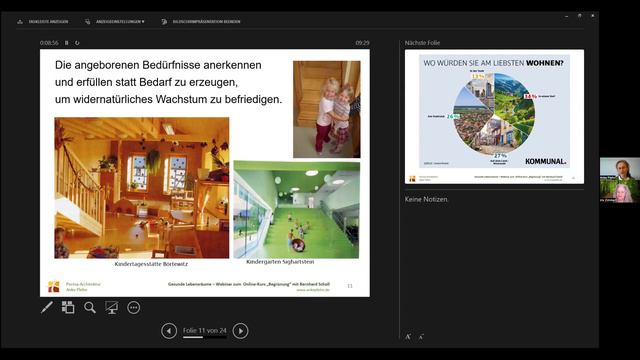Click the clock time 09:29
Screen dimensions: 640x360
pos(362,43)
